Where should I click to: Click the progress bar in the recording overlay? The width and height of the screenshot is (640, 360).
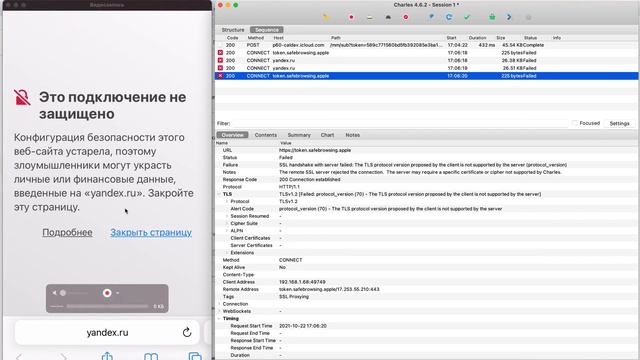pyautogui.click(x=107, y=306)
